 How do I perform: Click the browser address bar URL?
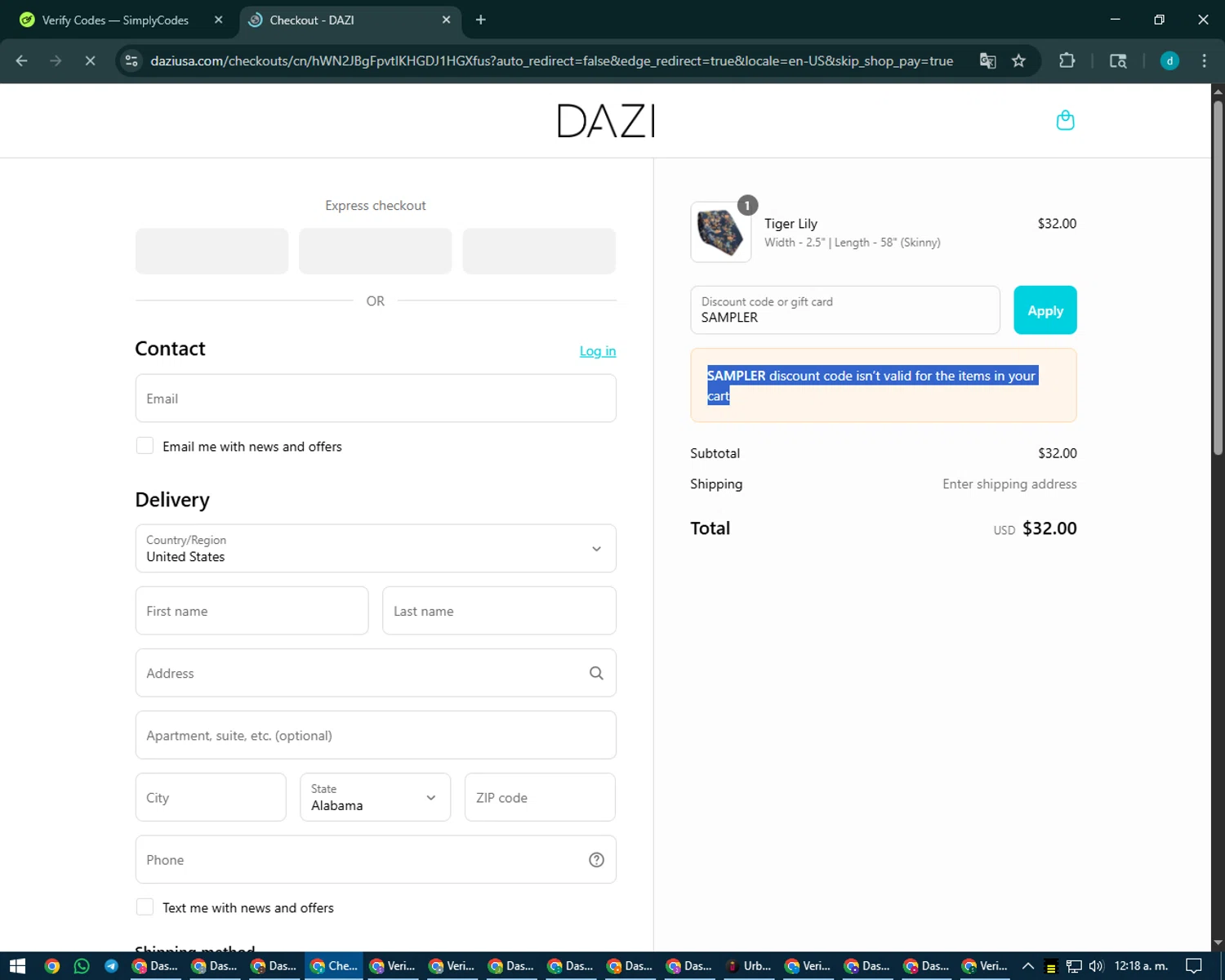pyautogui.click(x=551, y=61)
